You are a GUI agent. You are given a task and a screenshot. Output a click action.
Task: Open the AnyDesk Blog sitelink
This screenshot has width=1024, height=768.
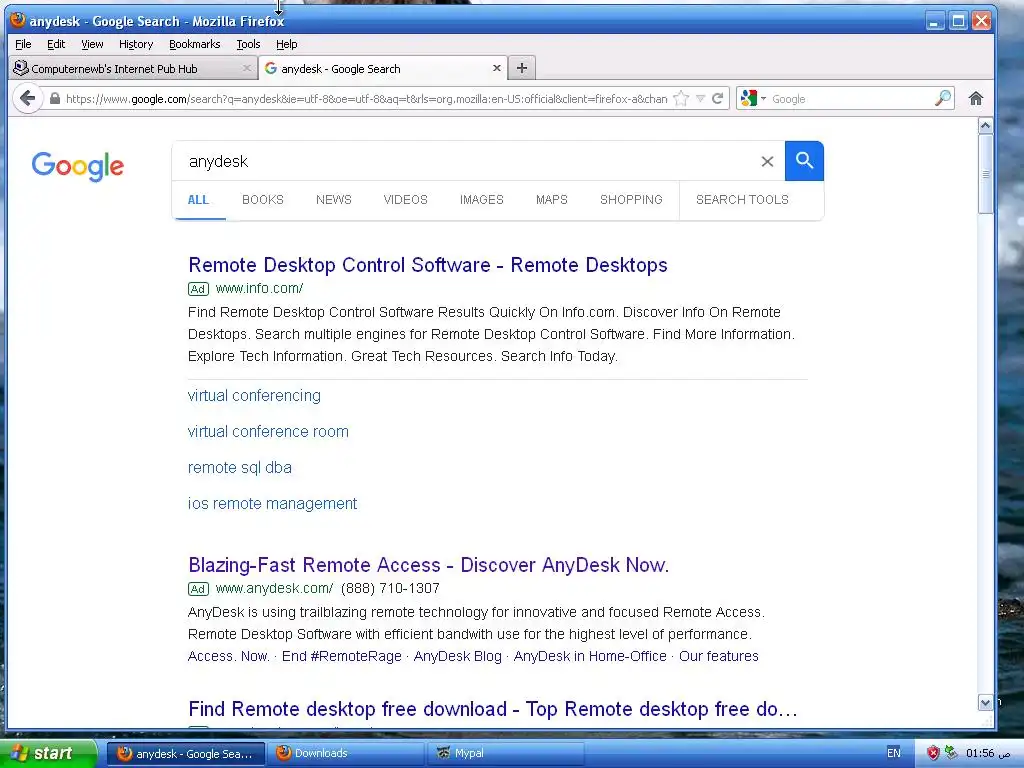[458, 656]
